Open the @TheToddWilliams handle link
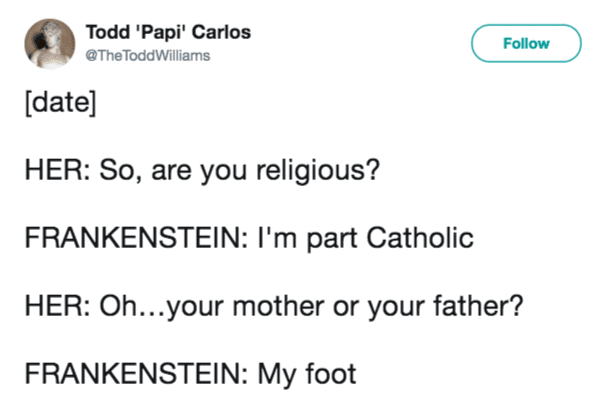This screenshot has height=395, width=594. pos(148,56)
